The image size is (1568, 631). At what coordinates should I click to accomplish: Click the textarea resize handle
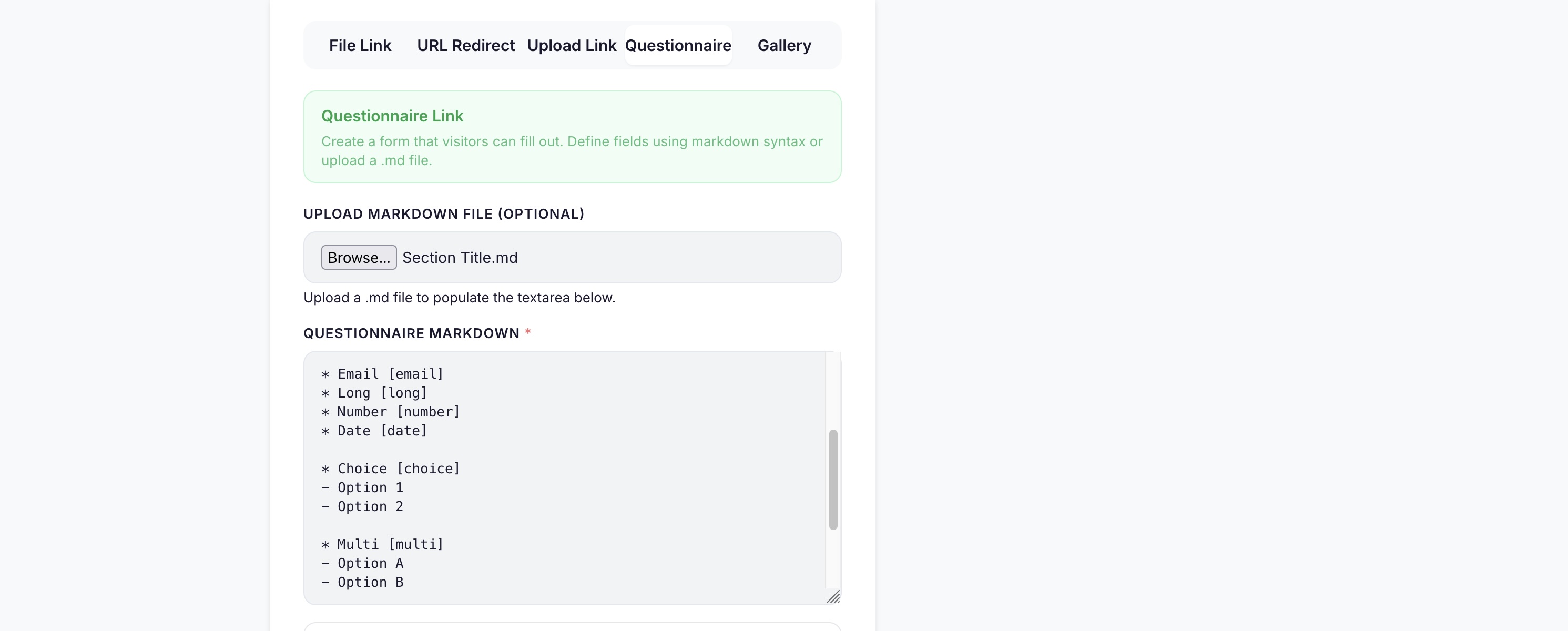[834, 597]
